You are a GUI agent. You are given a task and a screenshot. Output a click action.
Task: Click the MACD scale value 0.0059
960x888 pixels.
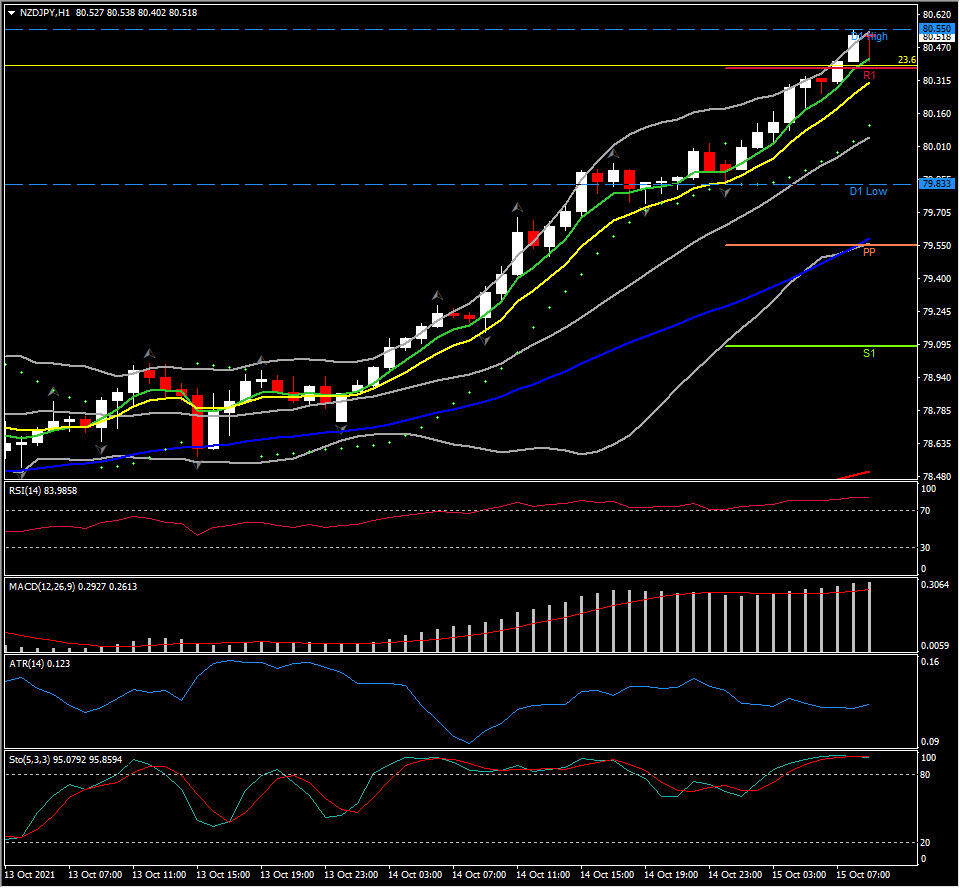point(936,645)
